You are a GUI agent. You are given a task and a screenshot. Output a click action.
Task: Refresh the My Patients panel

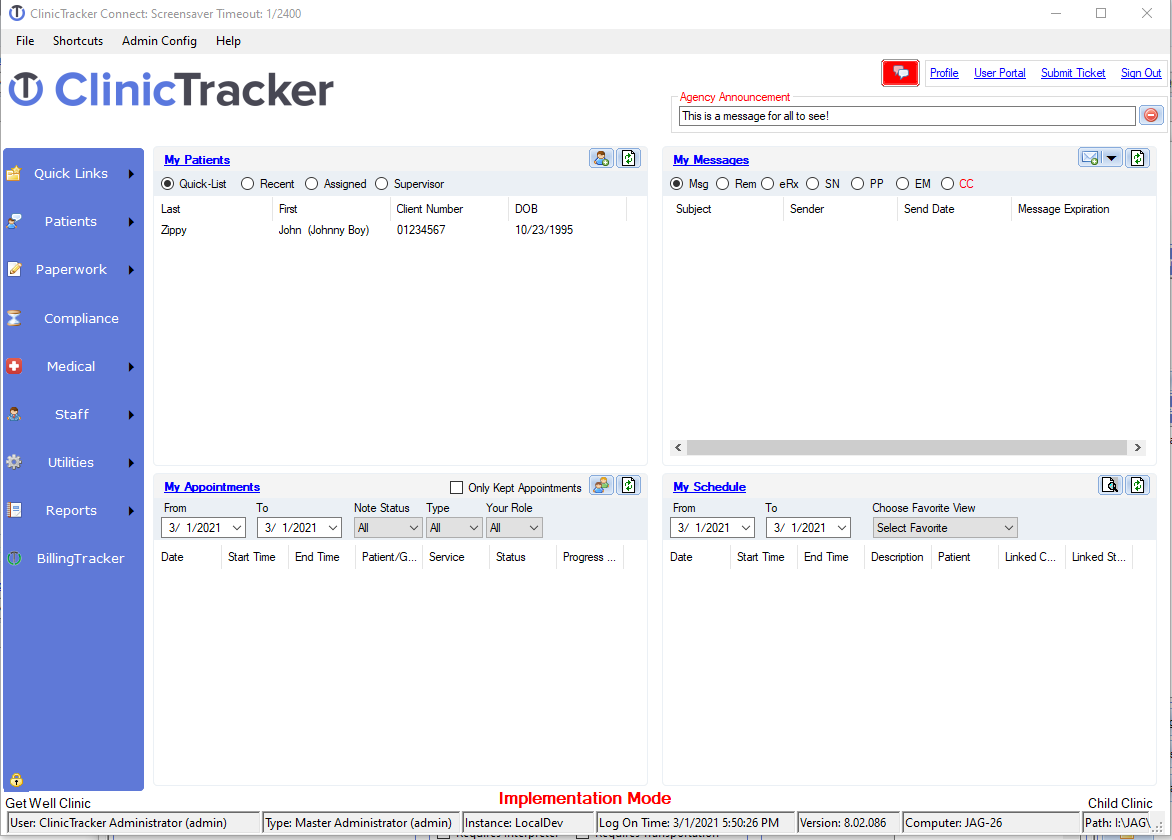click(x=629, y=158)
